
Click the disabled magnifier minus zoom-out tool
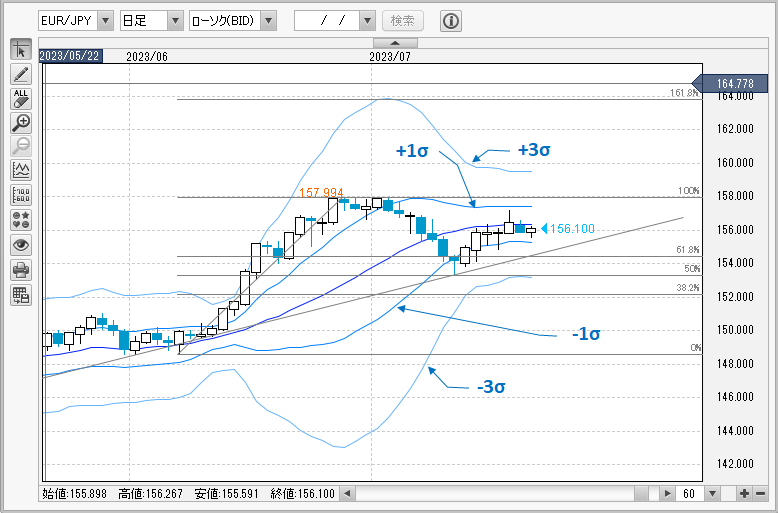click(x=21, y=146)
